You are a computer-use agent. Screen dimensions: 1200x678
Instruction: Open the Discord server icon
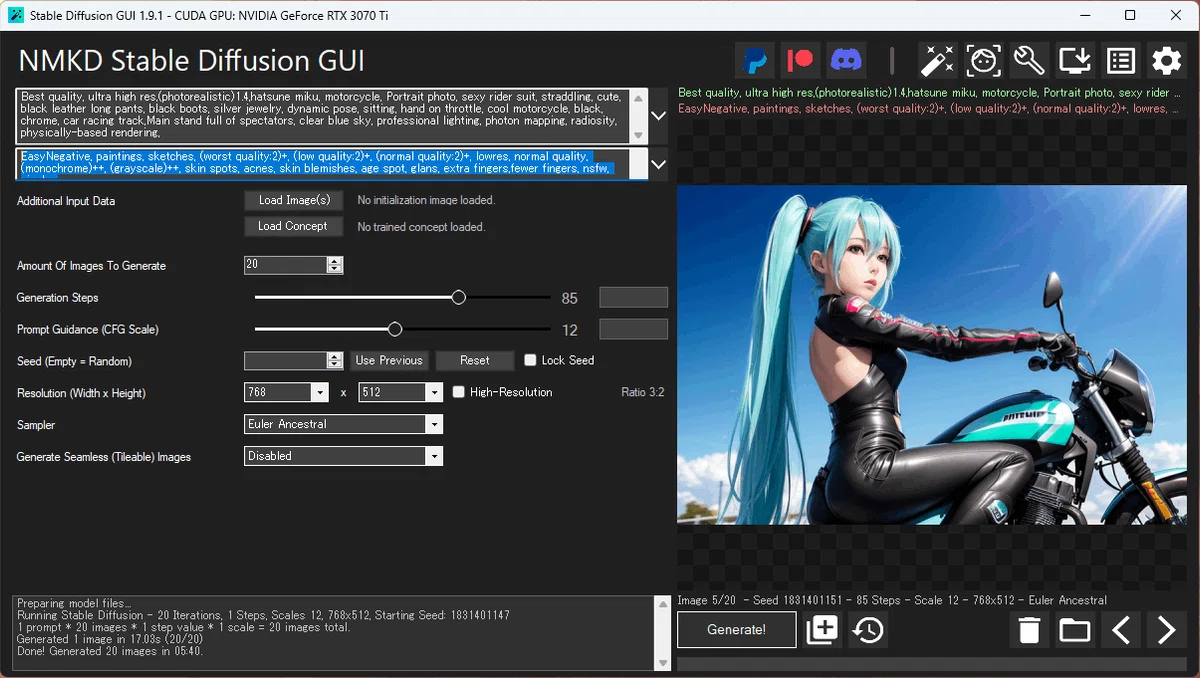pos(846,61)
